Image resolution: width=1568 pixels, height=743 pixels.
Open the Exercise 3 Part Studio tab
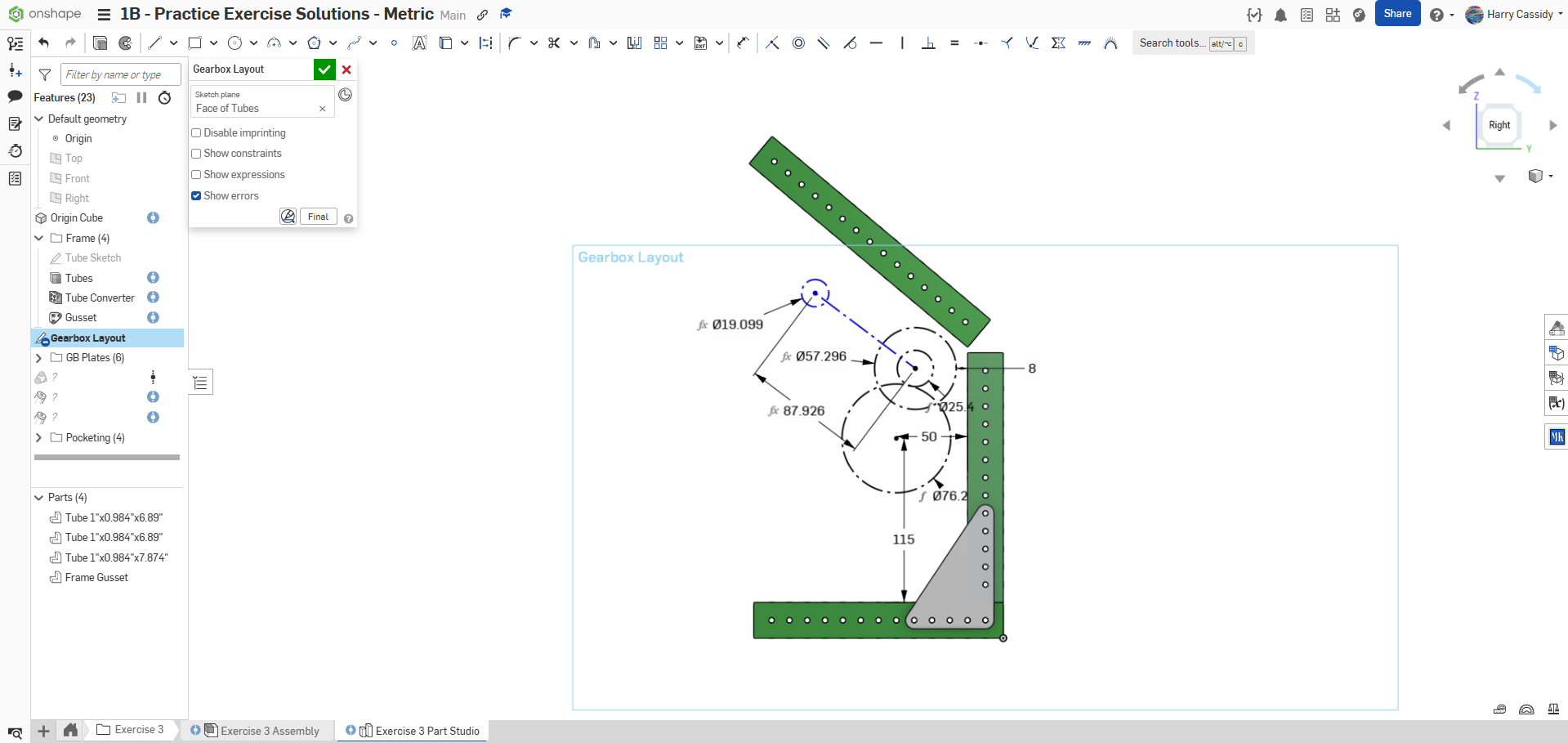tap(427, 731)
